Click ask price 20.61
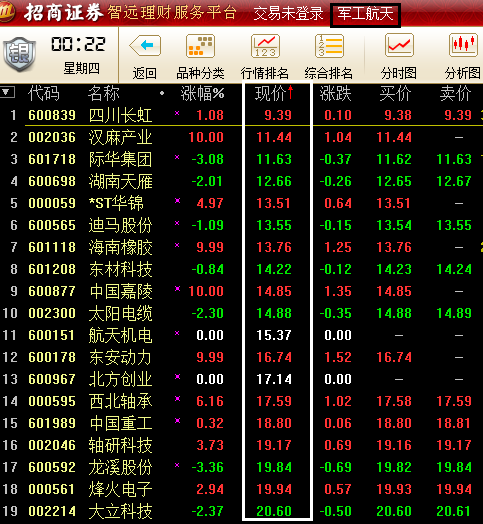The image size is (483, 524). pos(454,511)
